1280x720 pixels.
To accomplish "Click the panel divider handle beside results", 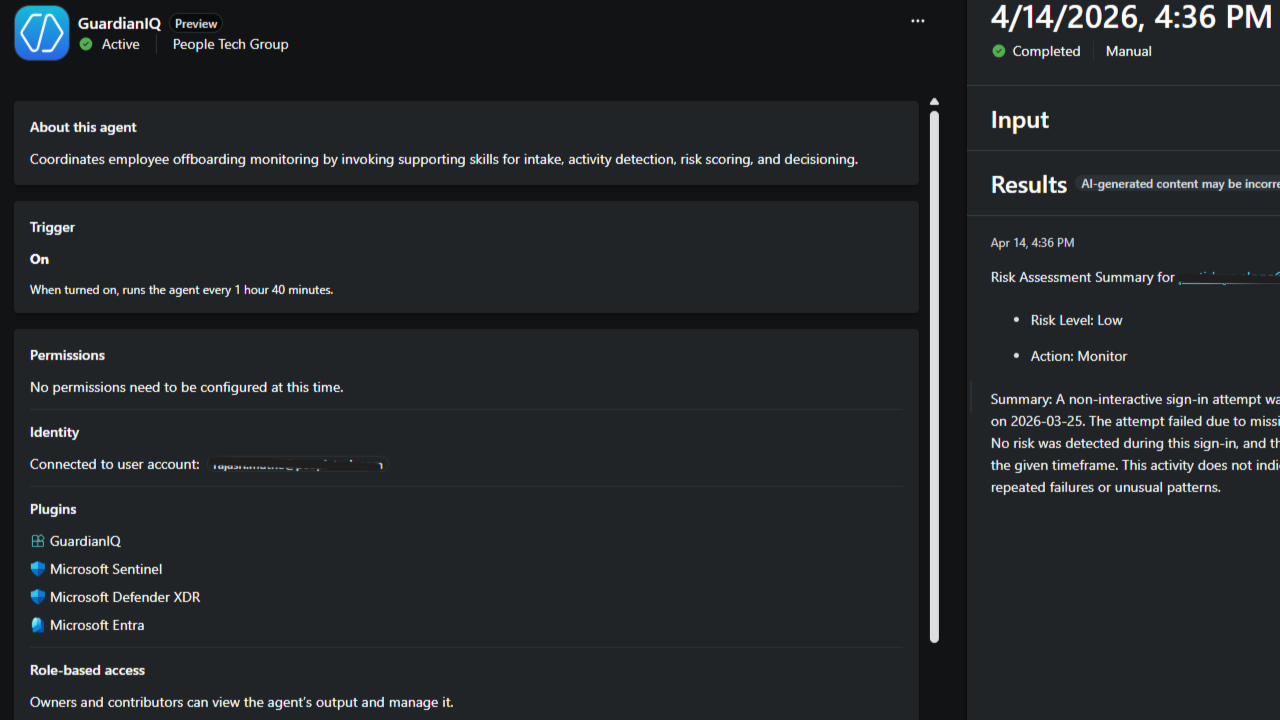I will click(x=970, y=396).
